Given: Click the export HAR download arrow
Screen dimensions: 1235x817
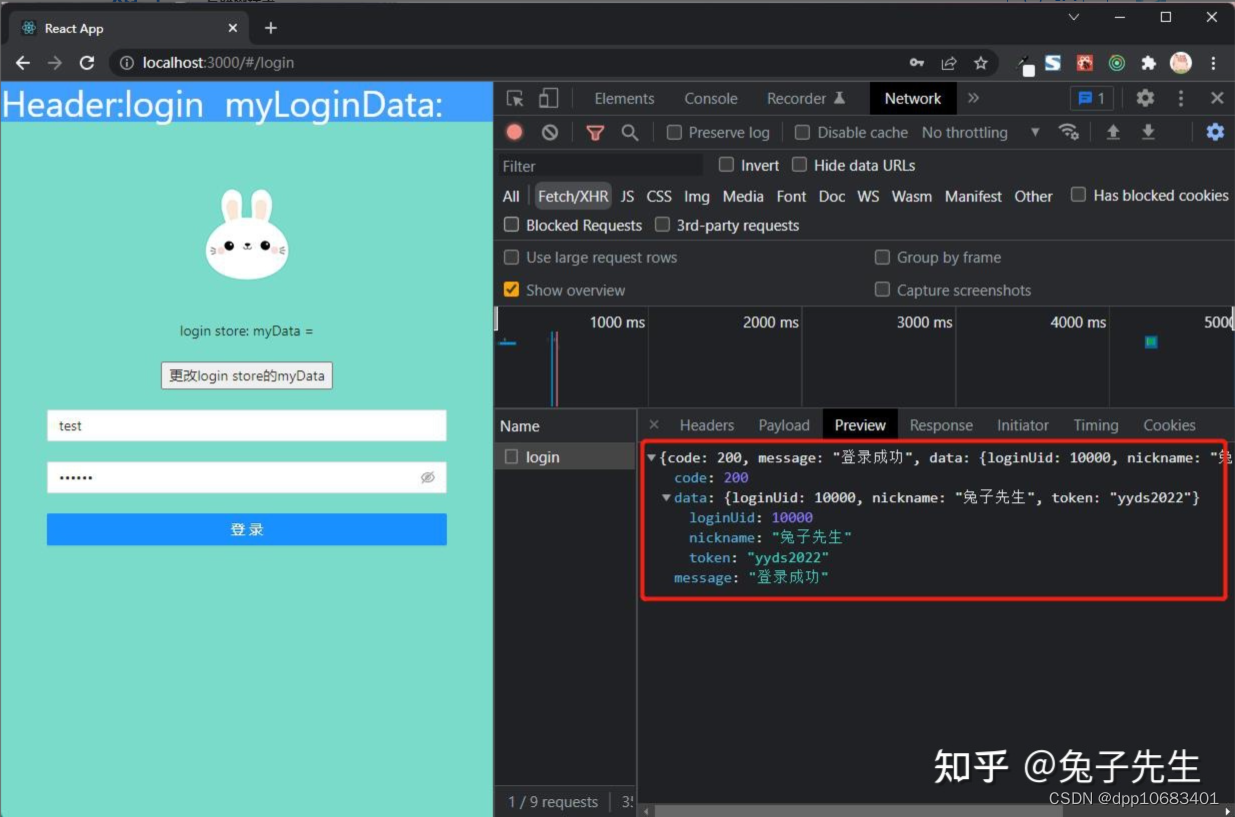Looking at the screenshot, I should pos(1149,132).
